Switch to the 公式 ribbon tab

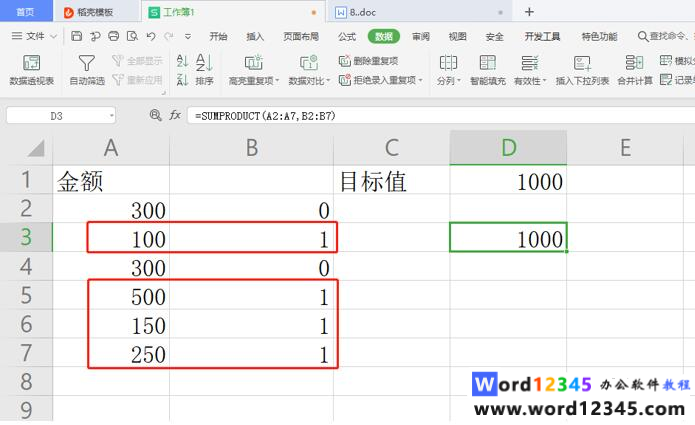pos(347,36)
